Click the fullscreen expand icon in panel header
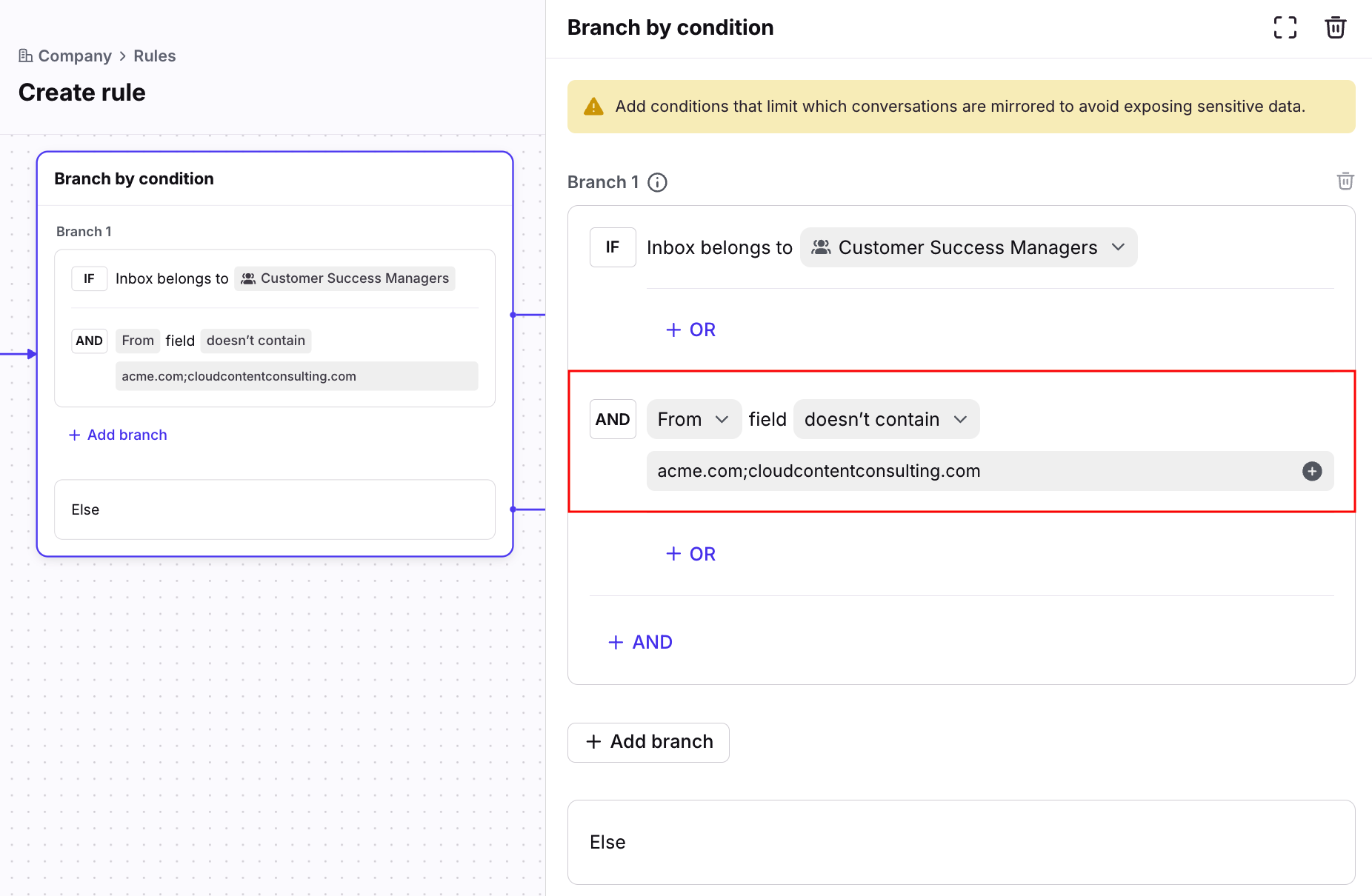This screenshot has height=896, width=1372. [x=1285, y=27]
